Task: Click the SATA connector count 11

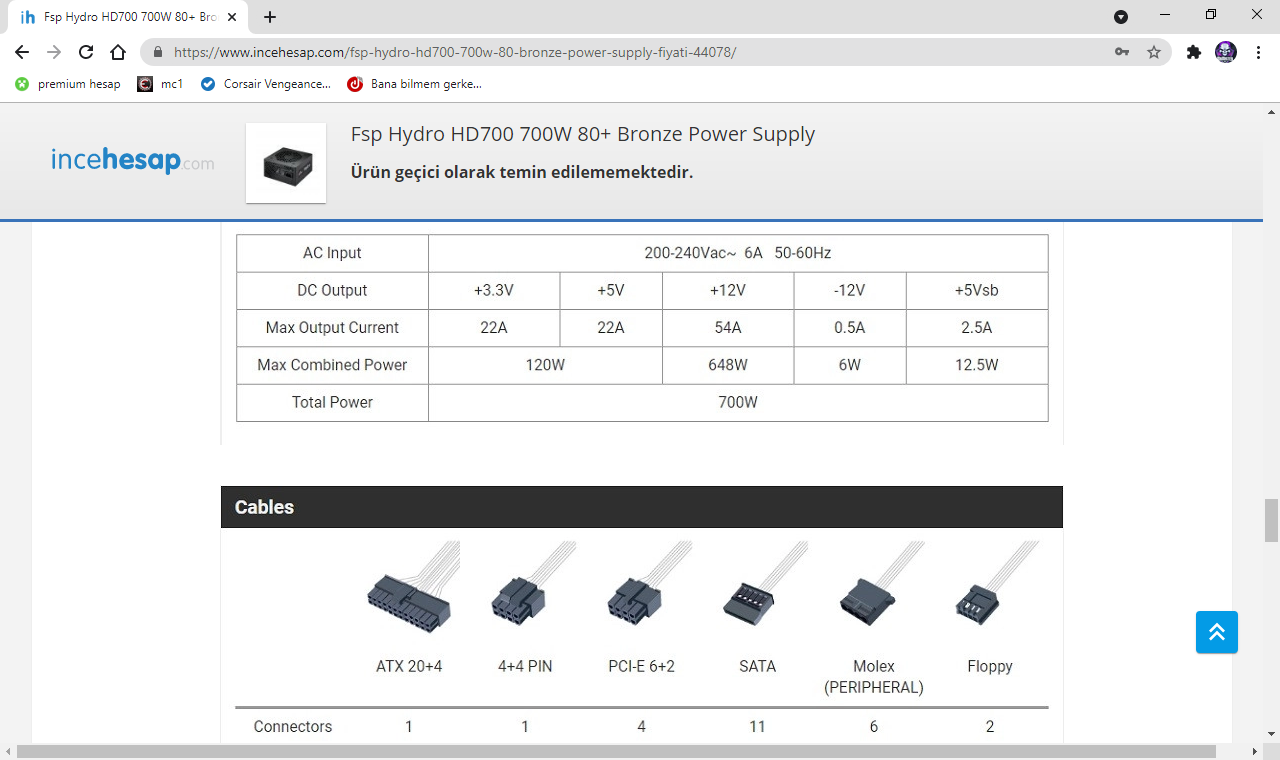Action: (757, 726)
